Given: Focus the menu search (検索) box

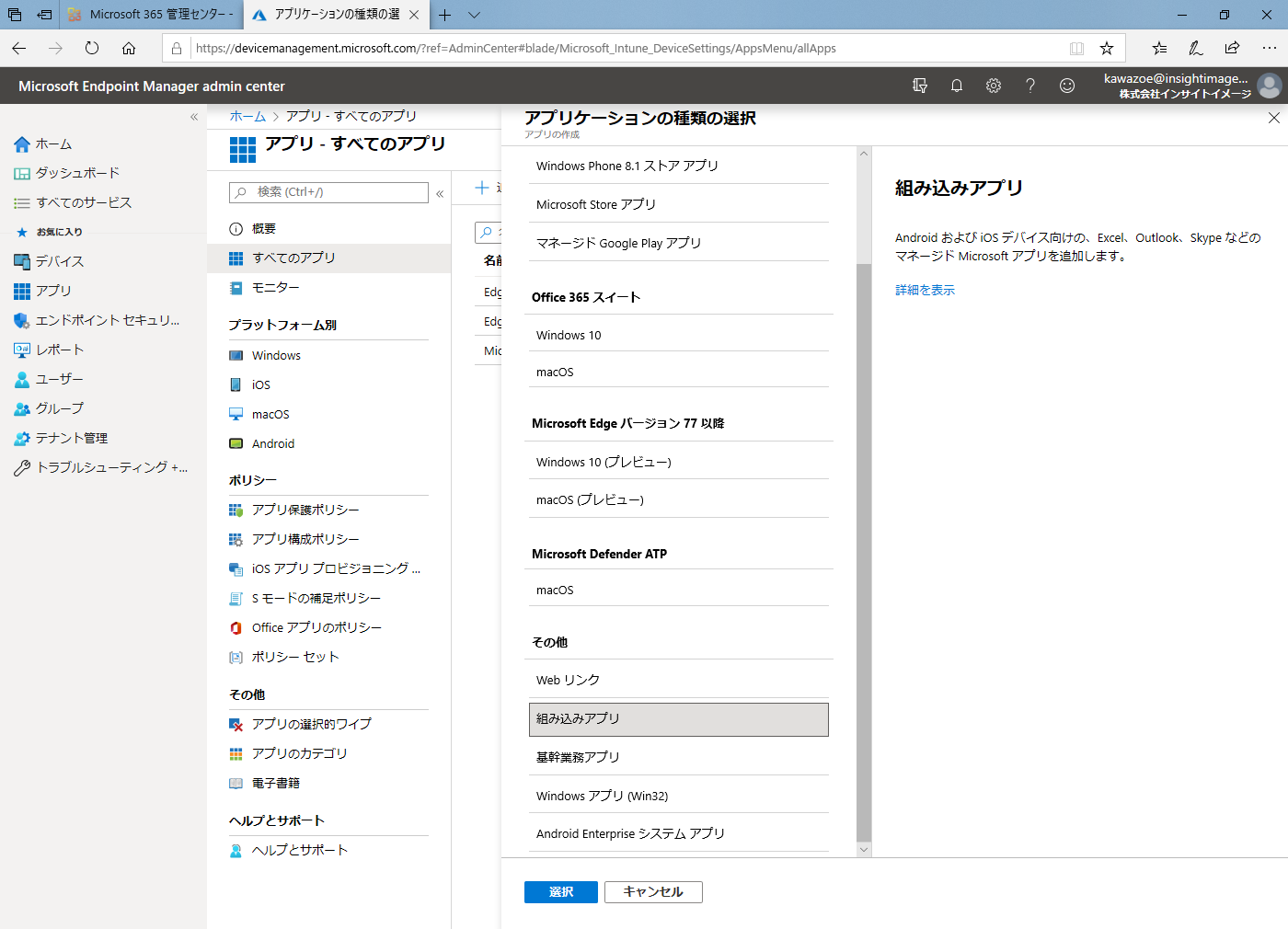Looking at the screenshot, I should click(x=328, y=192).
